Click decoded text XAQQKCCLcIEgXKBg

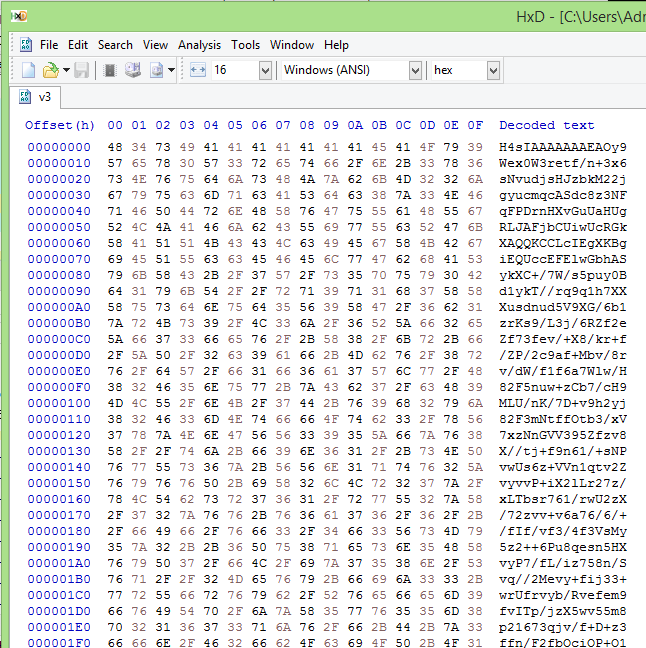pos(563,243)
